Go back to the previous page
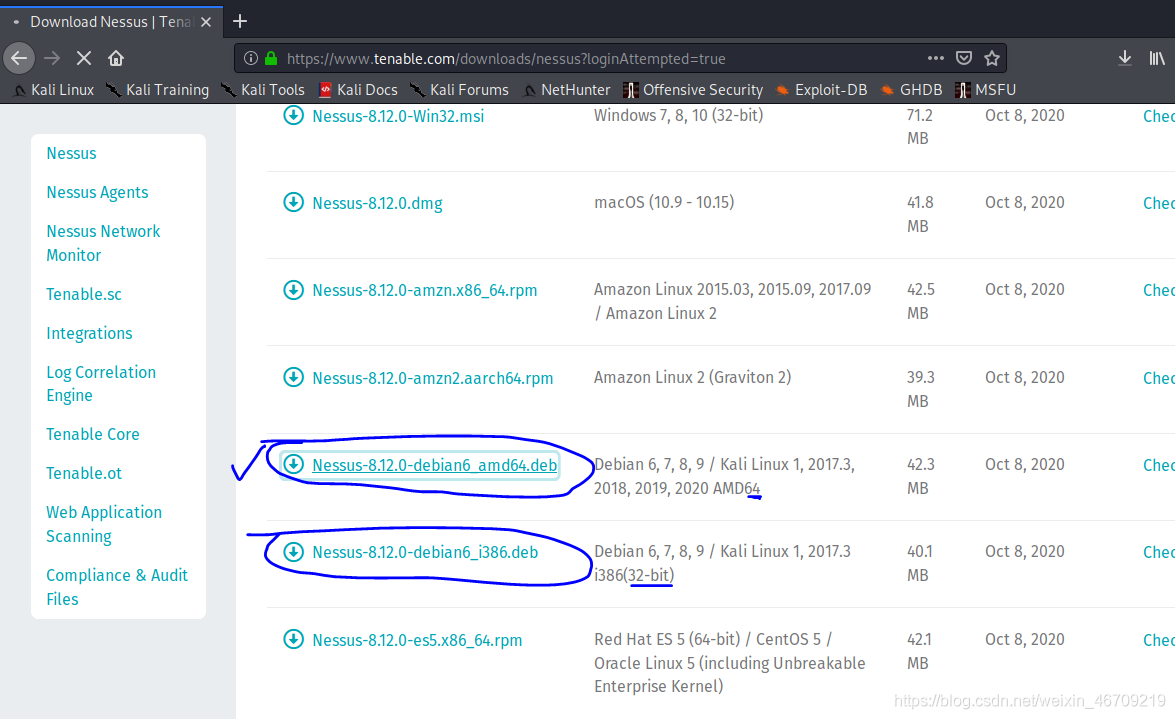1175x719 pixels. 19,58
